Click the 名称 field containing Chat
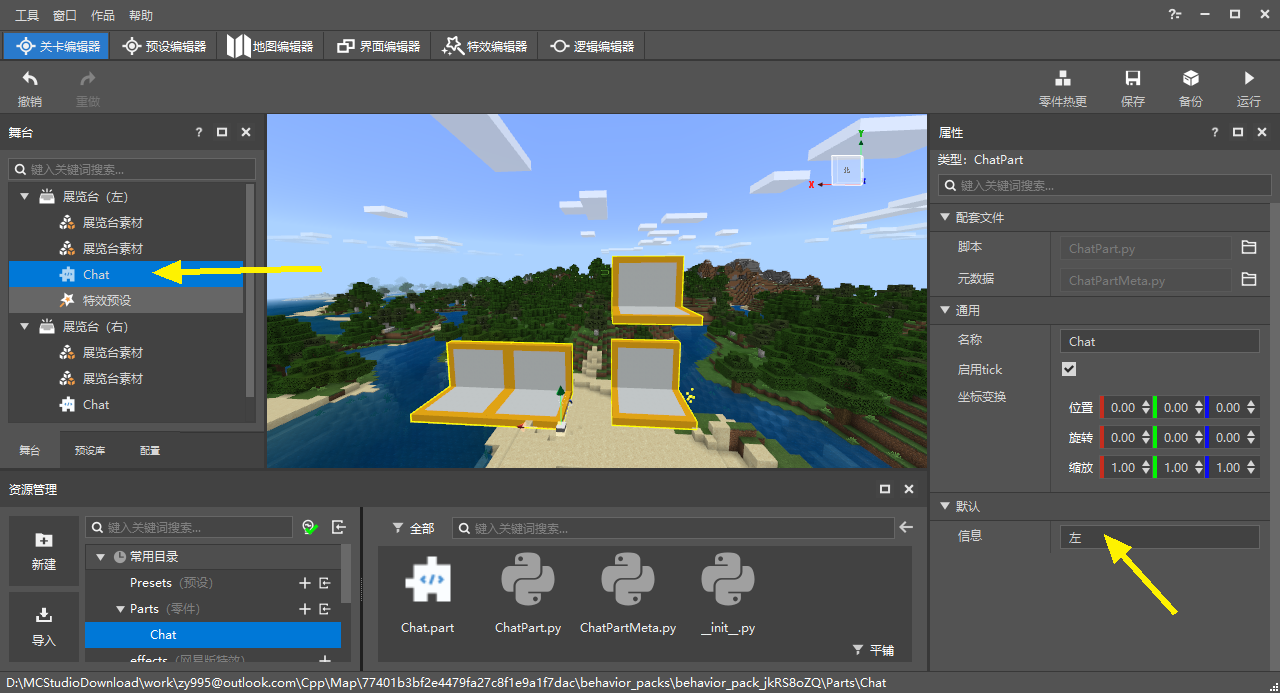The height and width of the screenshot is (693, 1280). 1160,341
